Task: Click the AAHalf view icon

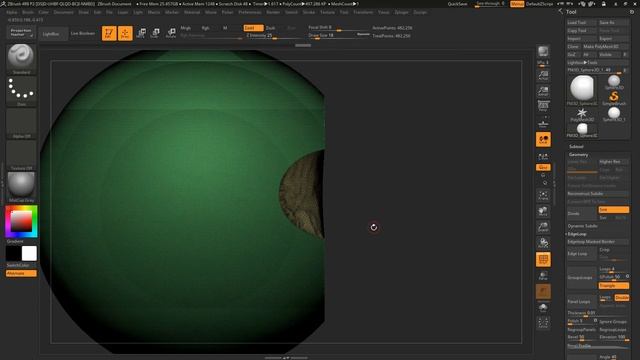Action: pyautogui.click(x=543, y=91)
